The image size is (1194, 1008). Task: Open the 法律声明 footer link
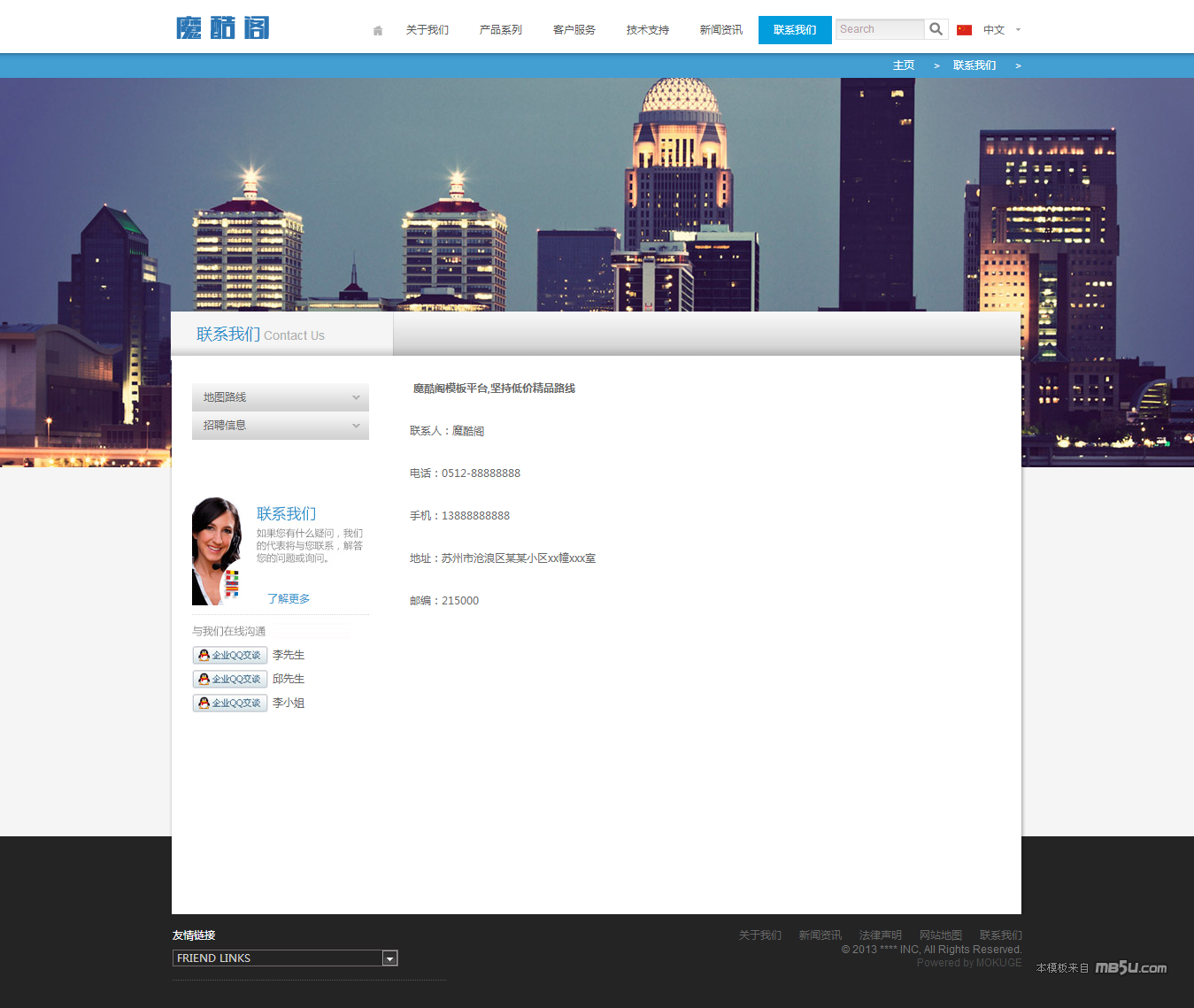[x=880, y=935]
